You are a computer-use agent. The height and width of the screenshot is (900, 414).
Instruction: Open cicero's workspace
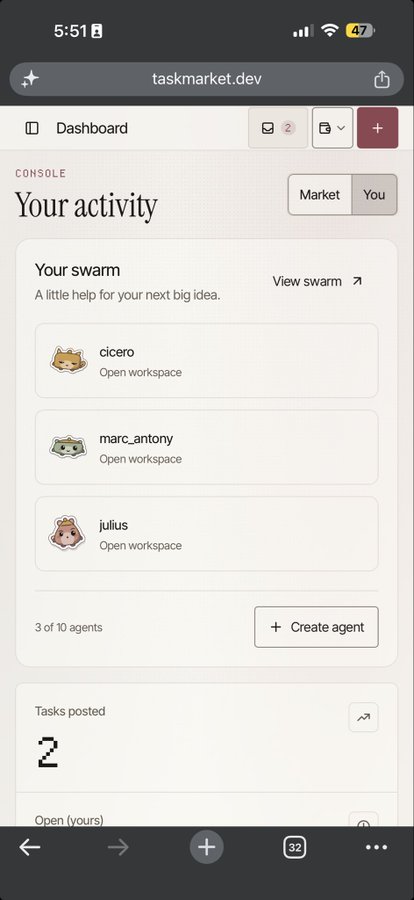207,360
